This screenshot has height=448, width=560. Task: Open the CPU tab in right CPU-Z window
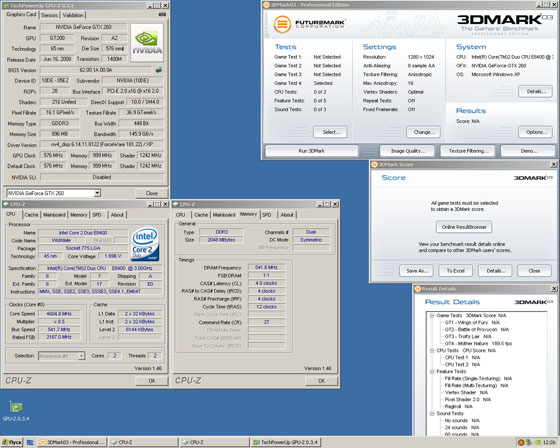coord(180,215)
